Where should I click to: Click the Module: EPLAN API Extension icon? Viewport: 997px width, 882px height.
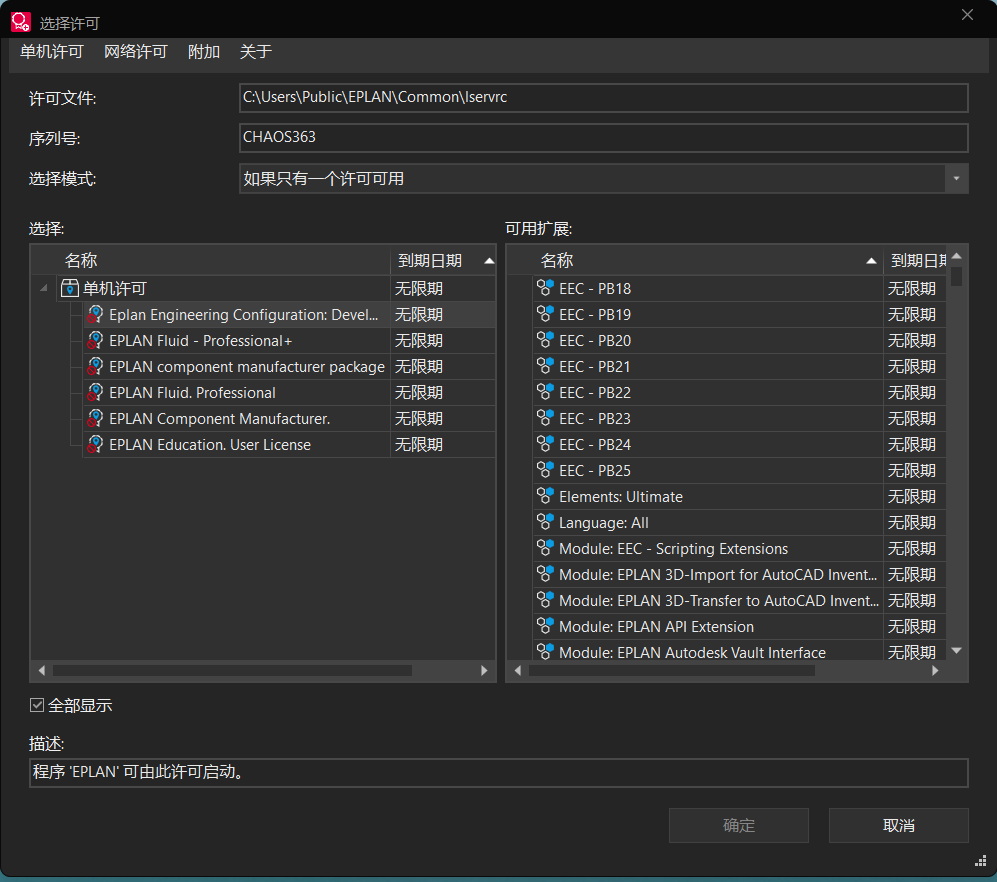click(x=545, y=627)
